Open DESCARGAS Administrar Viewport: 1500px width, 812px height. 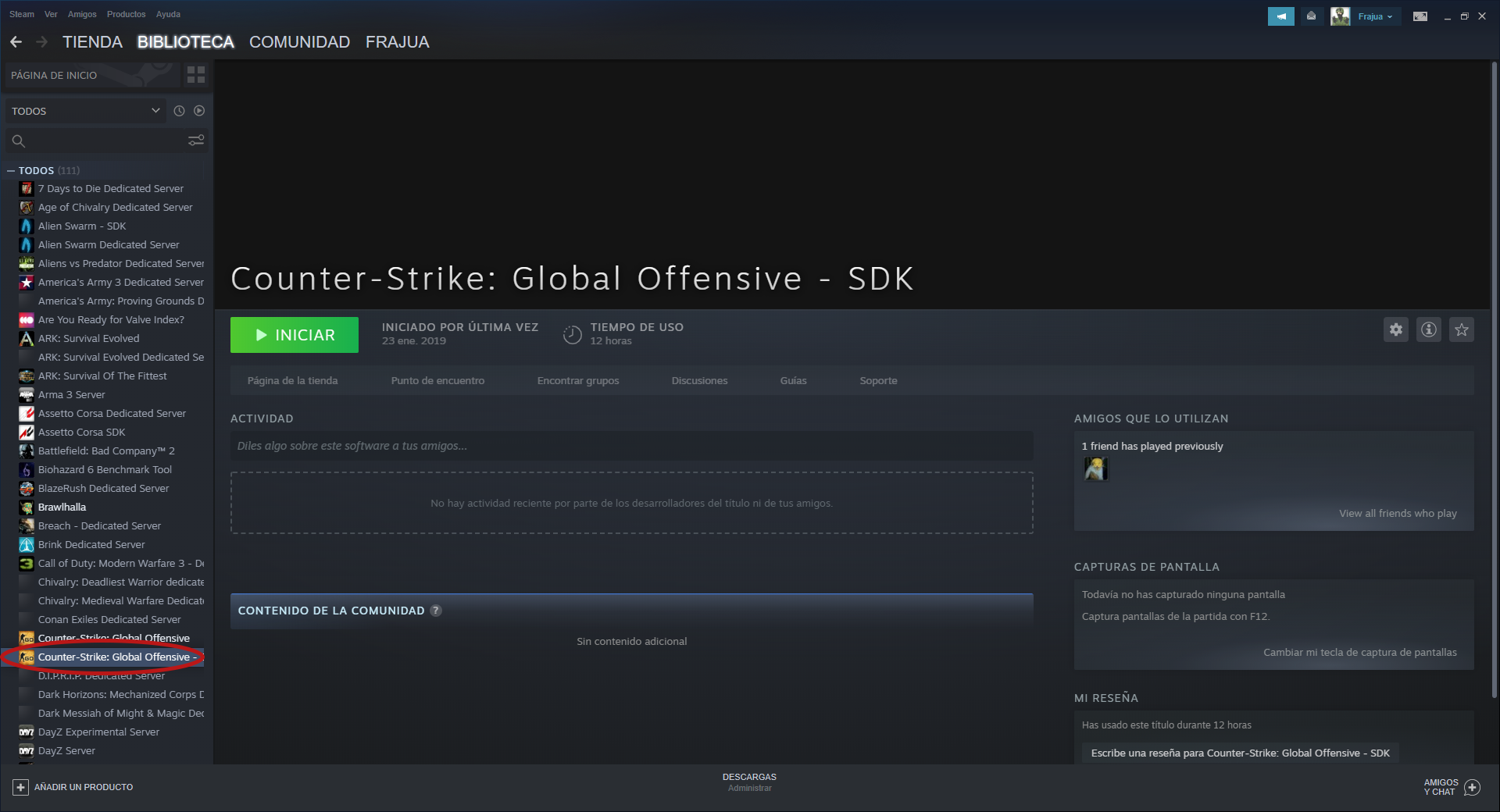click(x=749, y=782)
